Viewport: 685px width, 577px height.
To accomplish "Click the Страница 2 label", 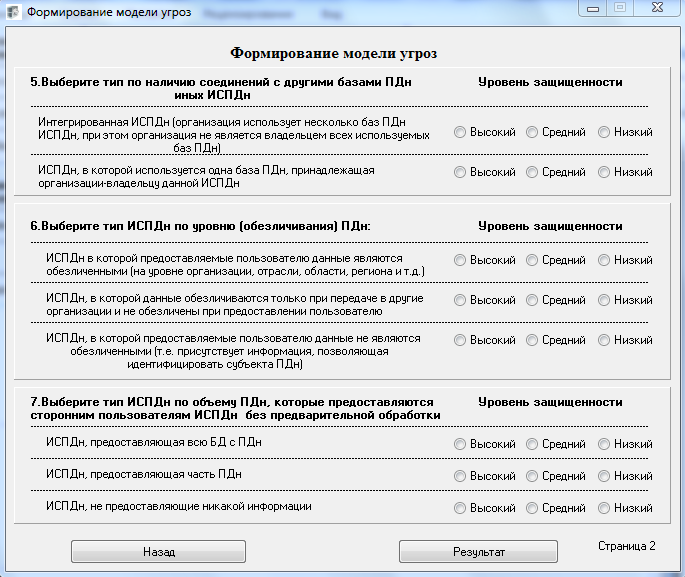I will tap(626, 546).
